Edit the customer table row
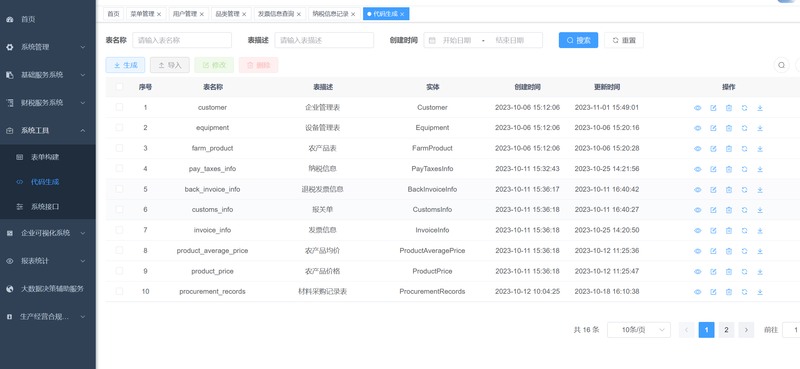The image size is (800, 369). point(713,108)
